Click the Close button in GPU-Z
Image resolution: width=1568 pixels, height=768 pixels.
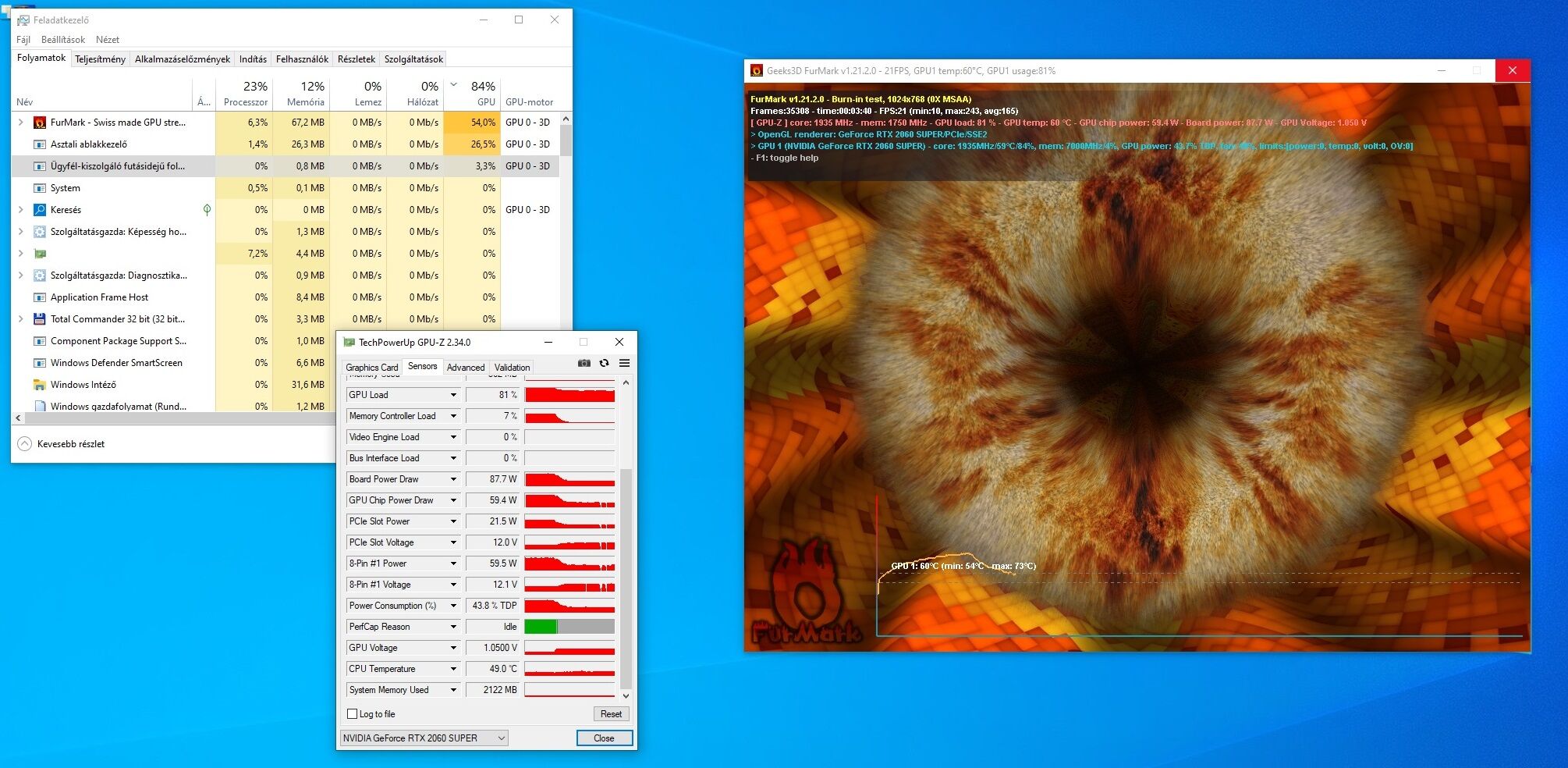coord(604,738)
